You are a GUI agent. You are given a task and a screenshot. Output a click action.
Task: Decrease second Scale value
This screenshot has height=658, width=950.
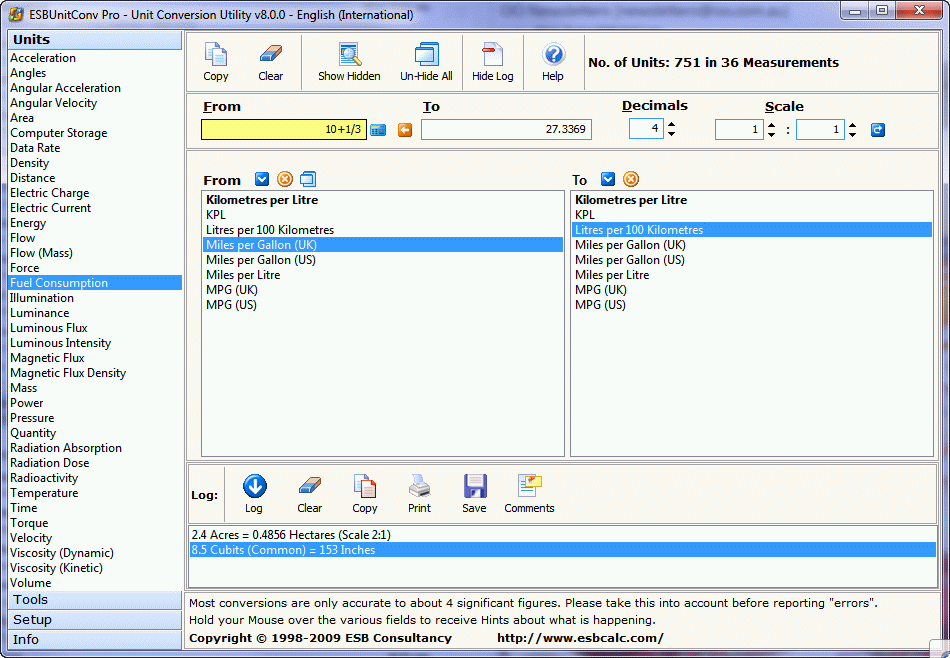[852, 135]
